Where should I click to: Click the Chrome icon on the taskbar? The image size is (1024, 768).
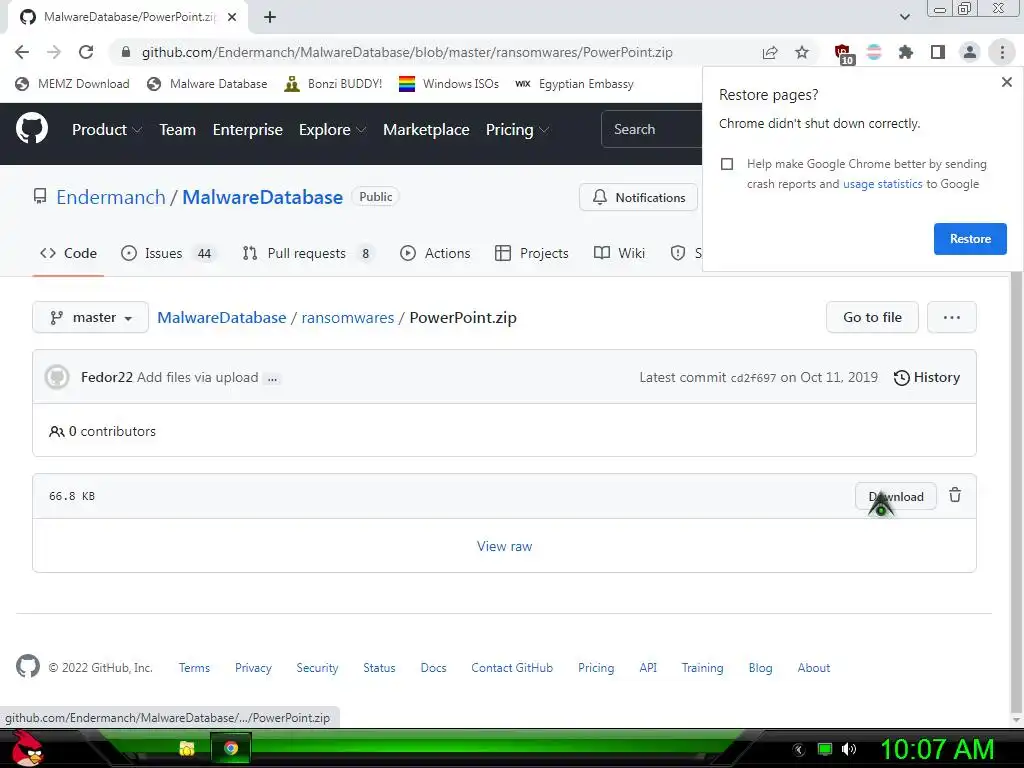tap(231, 748)
